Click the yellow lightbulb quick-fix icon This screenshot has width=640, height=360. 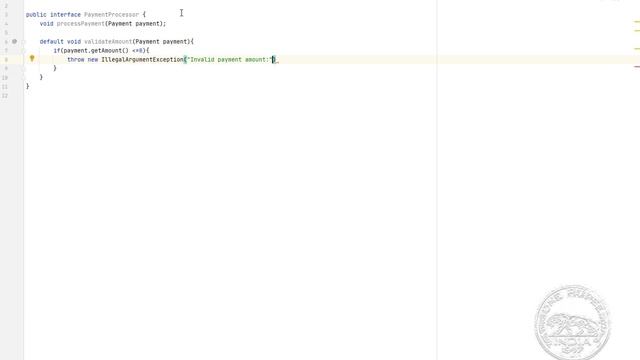coord(32,59)
